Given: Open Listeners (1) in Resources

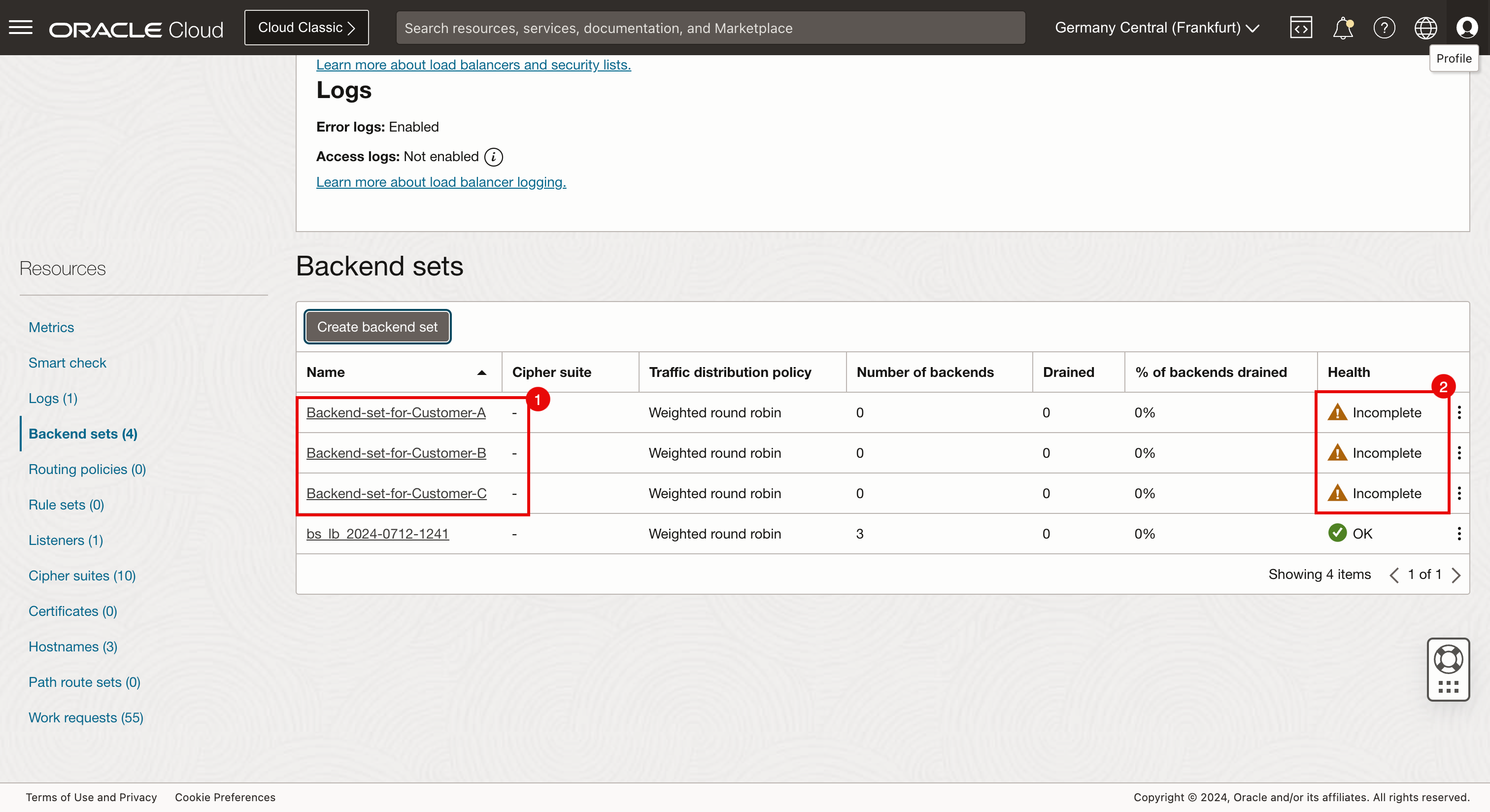Looking at the screenshot, I should click(66, 540).
